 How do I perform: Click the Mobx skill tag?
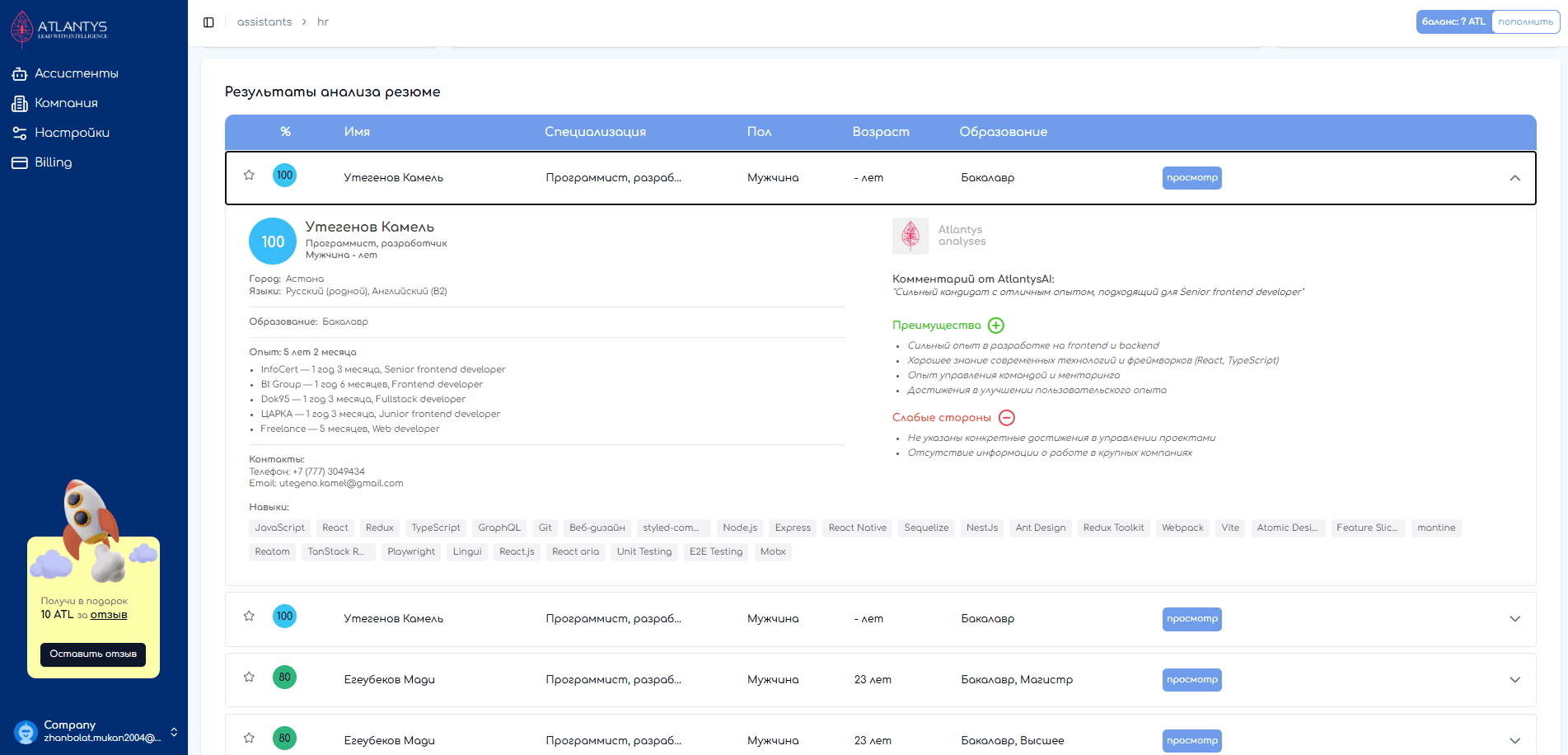point(773,552)
